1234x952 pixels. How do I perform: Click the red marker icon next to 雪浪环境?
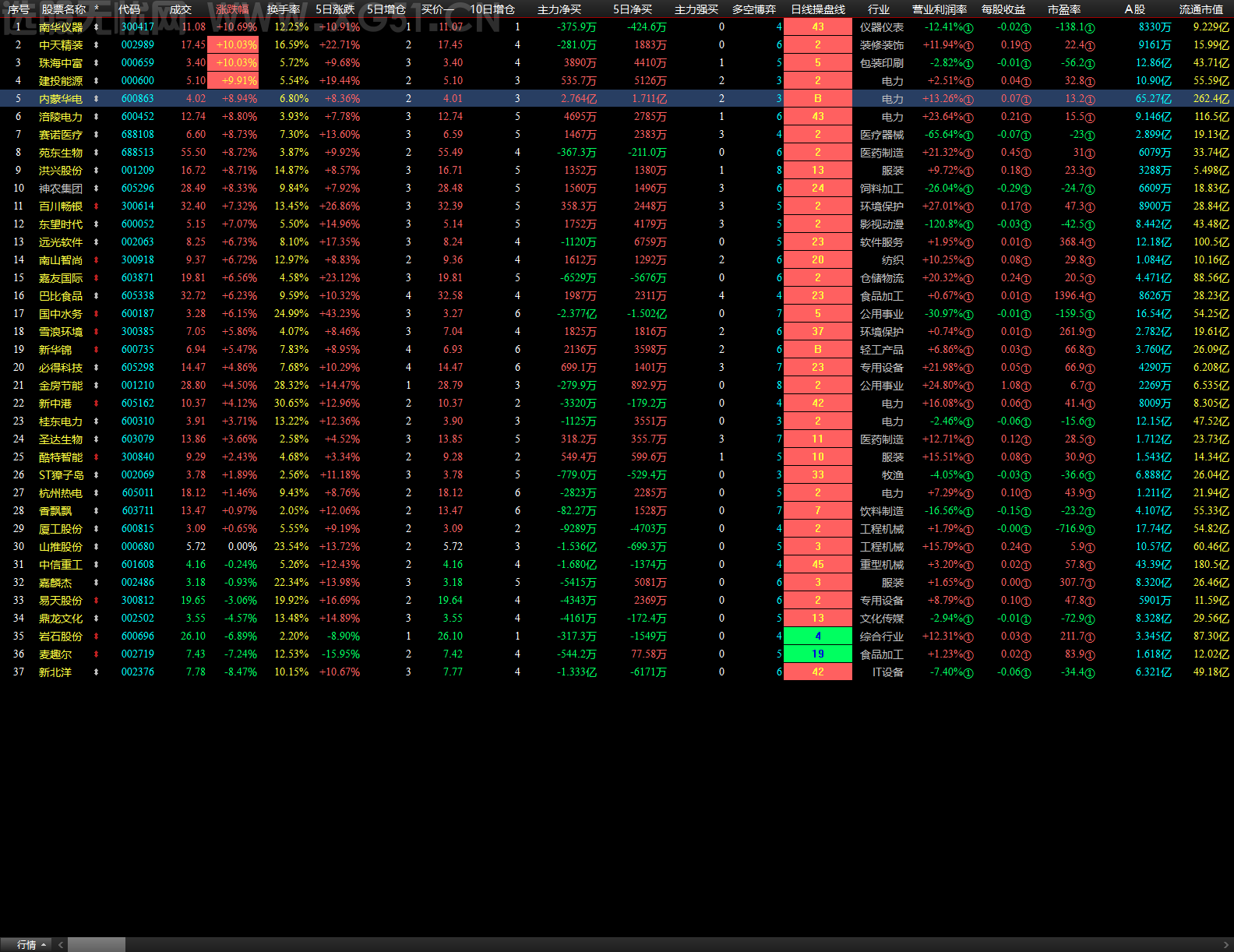point(97,332)
